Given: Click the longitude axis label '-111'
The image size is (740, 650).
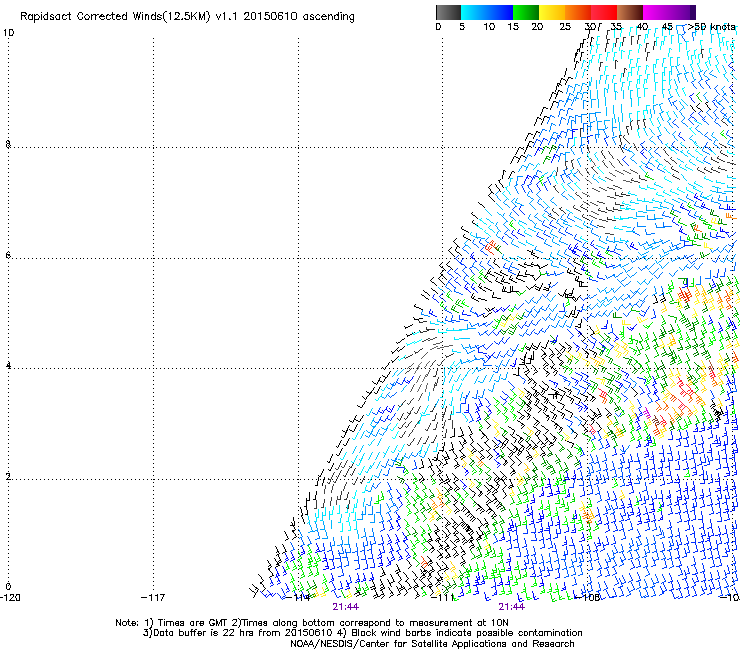Looking at the screenshot, I should [x=443, y=598].
